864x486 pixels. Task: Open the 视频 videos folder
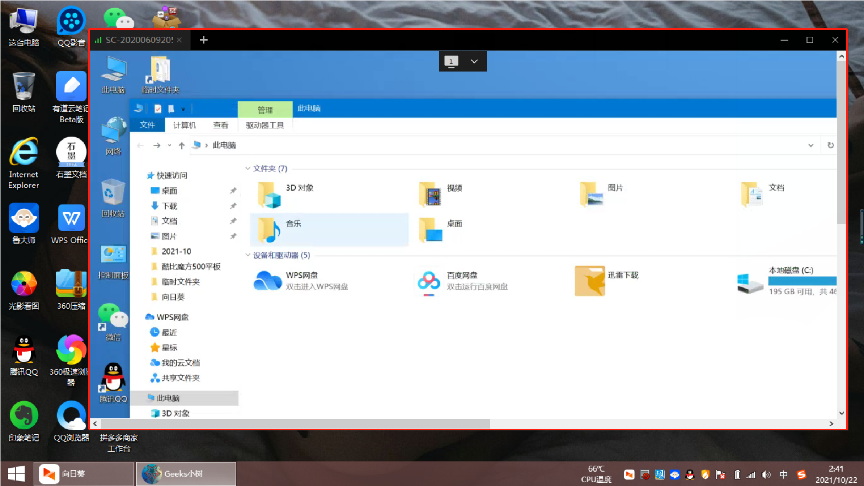click(x=430, y=194)
